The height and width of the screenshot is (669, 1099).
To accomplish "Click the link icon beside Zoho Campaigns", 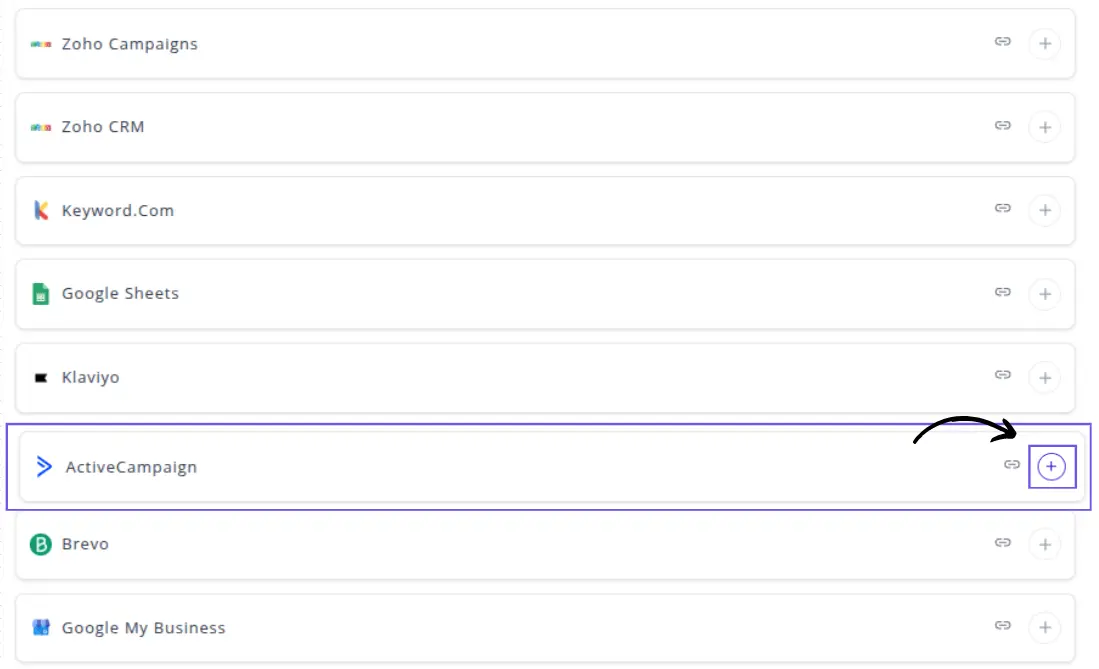I will pos(1002,42).
